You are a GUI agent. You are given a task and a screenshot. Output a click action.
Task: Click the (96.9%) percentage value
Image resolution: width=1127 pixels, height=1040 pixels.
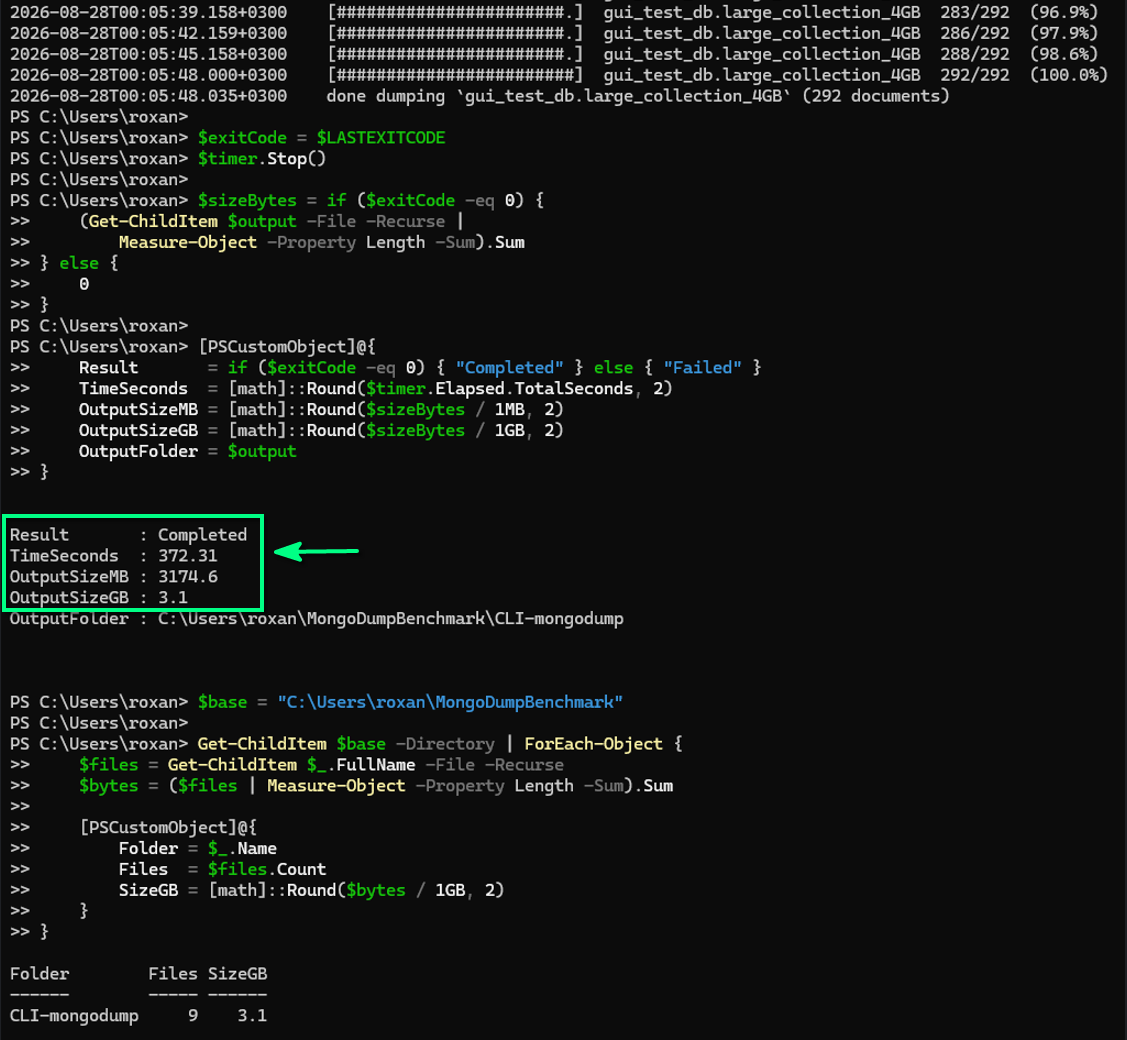(x=1064, y=12)
